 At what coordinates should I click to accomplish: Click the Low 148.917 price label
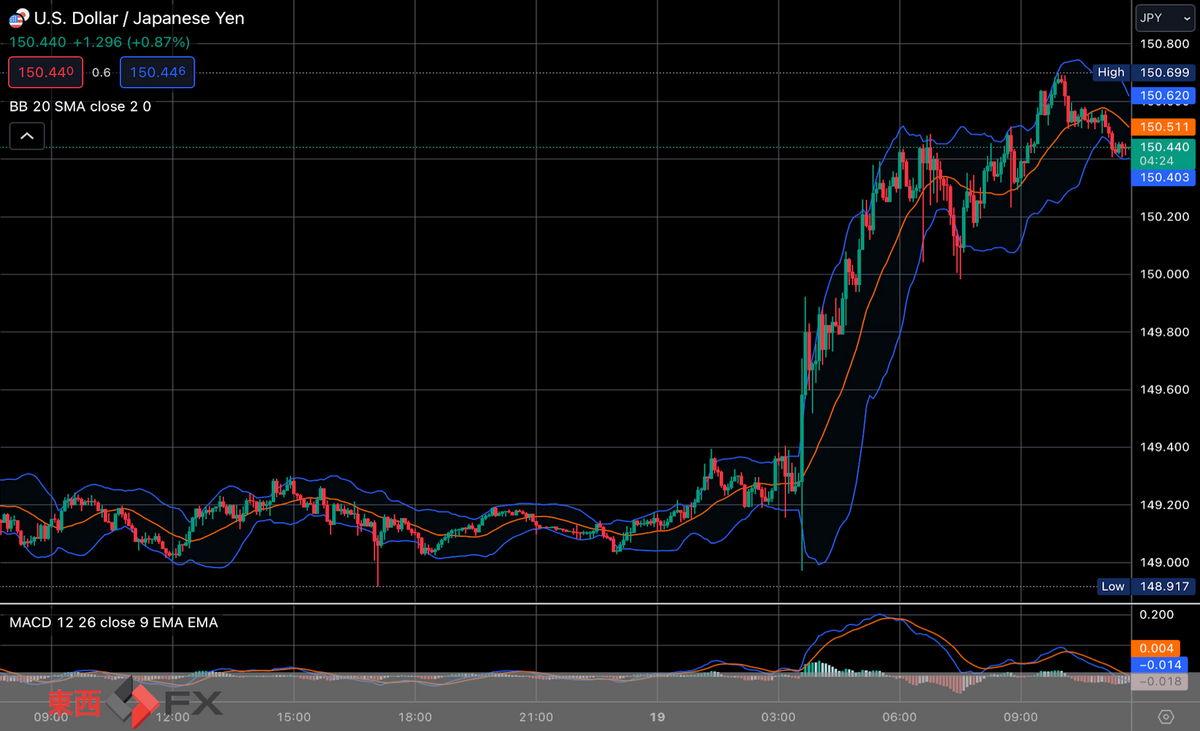(x=1146, y=586)
